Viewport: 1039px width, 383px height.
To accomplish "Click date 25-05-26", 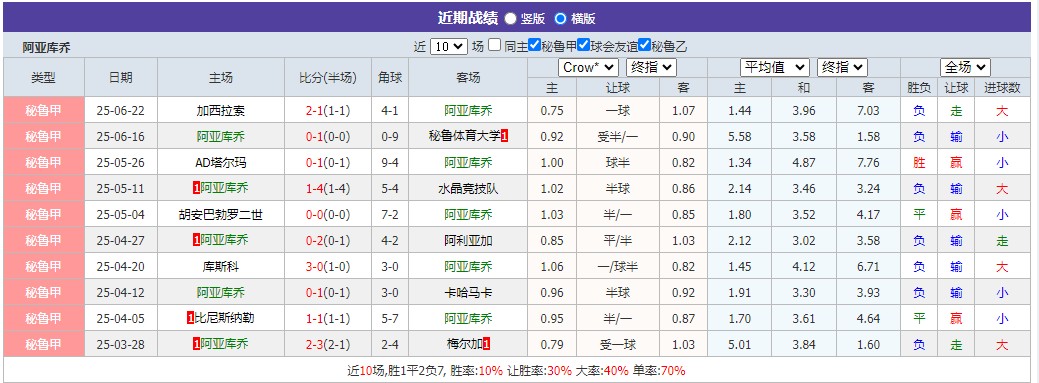I will click(121, 162).
